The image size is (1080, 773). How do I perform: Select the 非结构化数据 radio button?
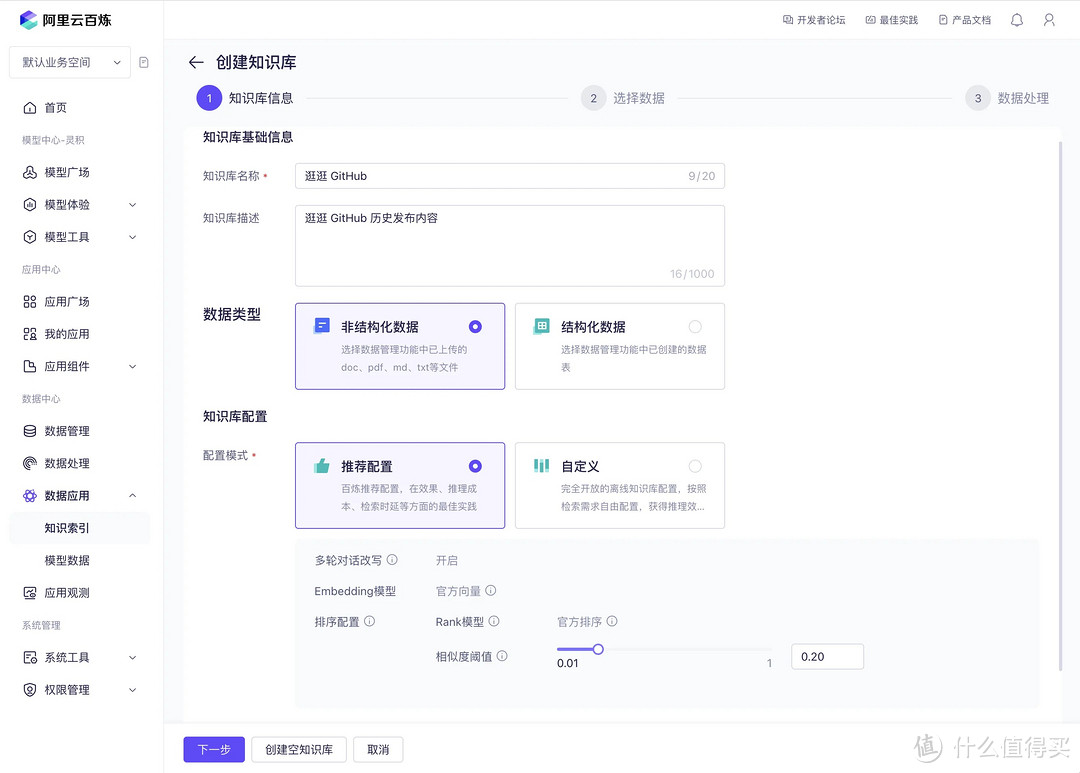pos(475,325)
